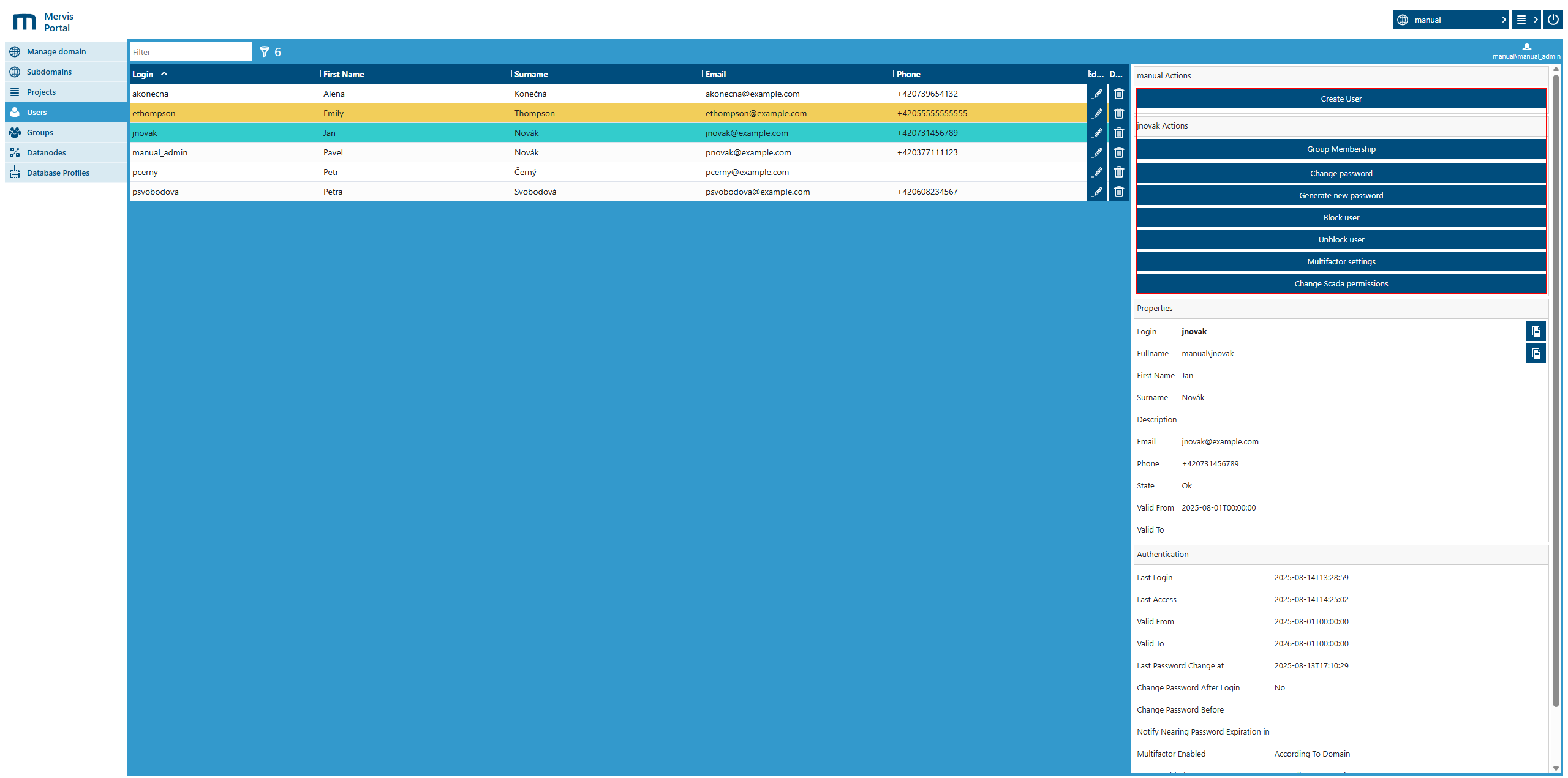The height and width of the screenshot is (778, 1568).
Task: Delete user manual_admin with trash icon
Action: 1119,152
